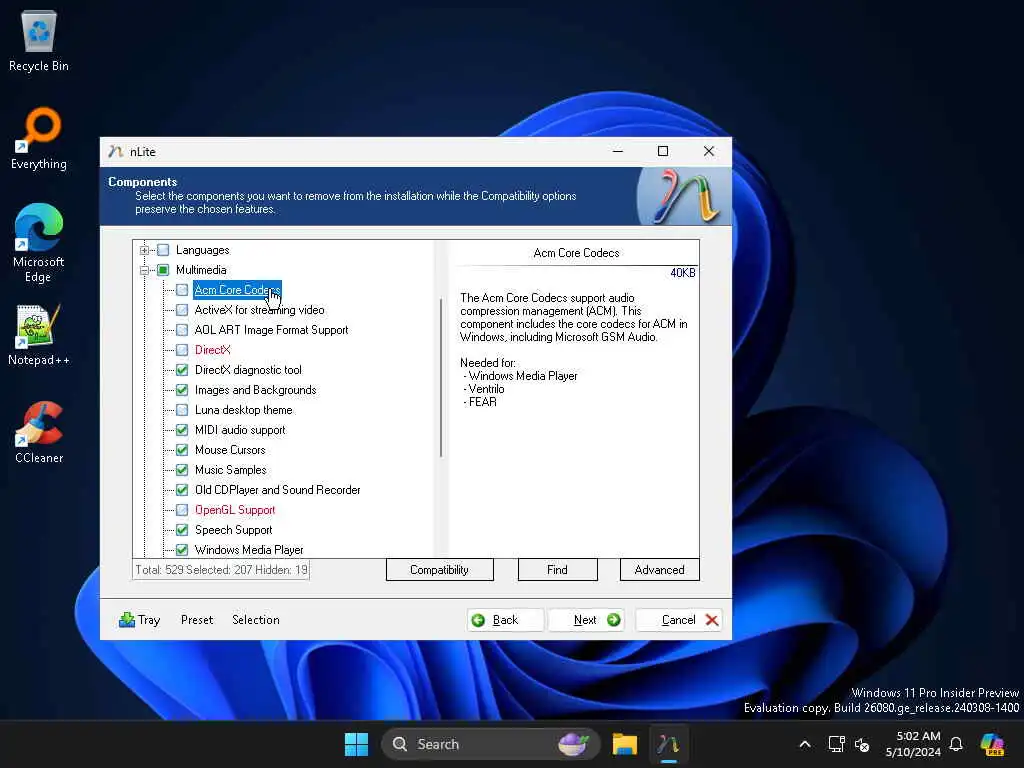Click the muted volume tray icon
The image size is (1024, 768).
tap(862, 744)
